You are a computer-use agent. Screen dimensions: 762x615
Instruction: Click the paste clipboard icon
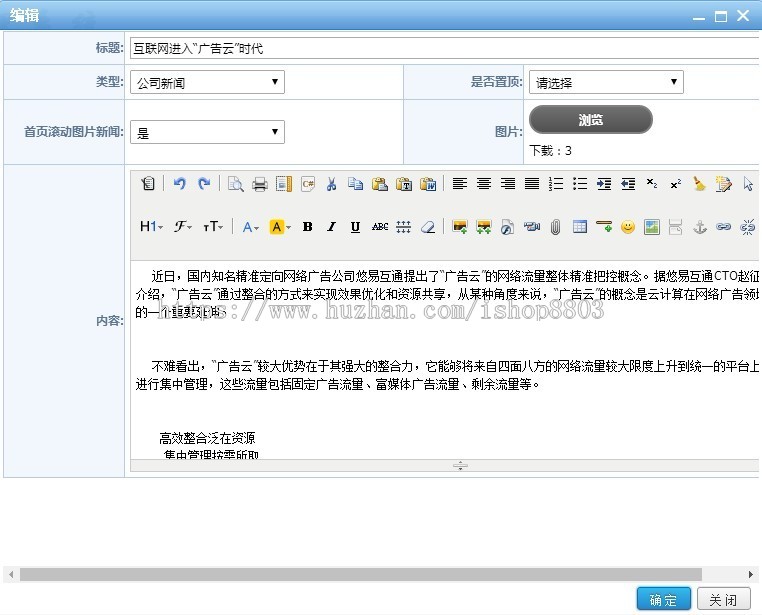point(380,184)
